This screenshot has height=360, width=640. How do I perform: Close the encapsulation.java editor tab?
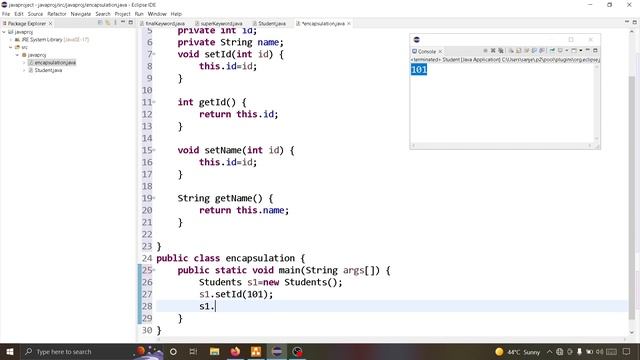(349, 24)
